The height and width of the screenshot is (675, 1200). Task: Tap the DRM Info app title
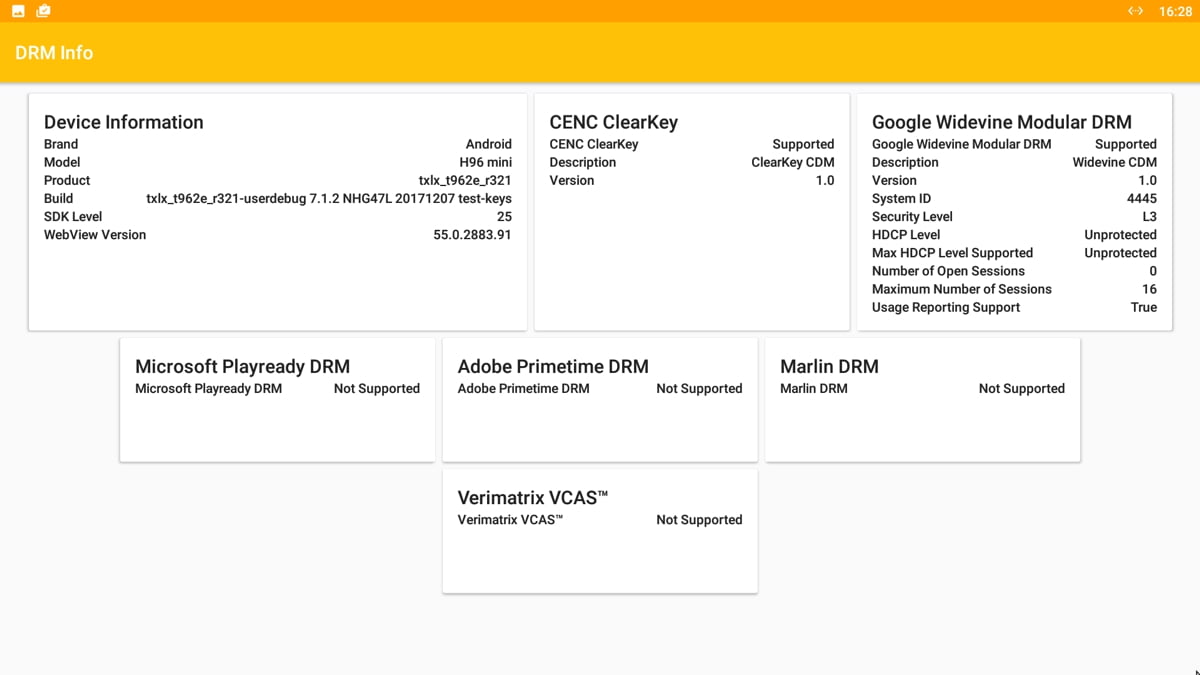(x=54, y=53)
